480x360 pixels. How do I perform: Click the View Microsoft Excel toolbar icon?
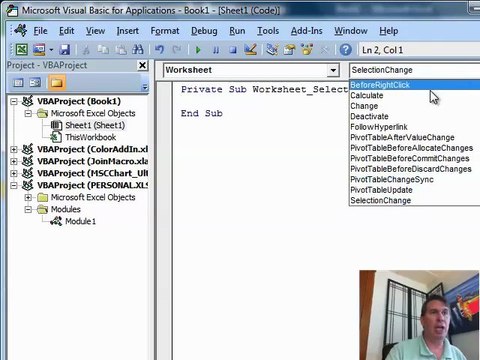coord(22,50)
